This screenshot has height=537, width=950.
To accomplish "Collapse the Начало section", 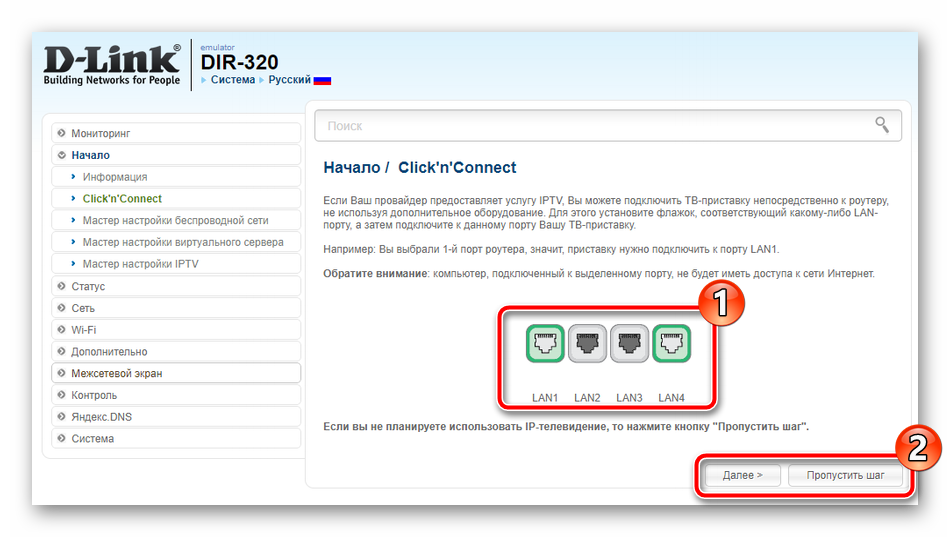I will point(176,155).
